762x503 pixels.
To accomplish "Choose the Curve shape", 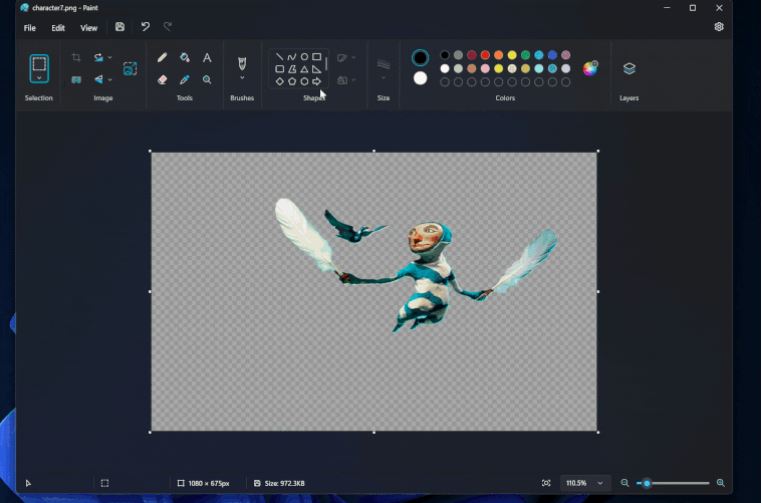I will click(292, 57).
